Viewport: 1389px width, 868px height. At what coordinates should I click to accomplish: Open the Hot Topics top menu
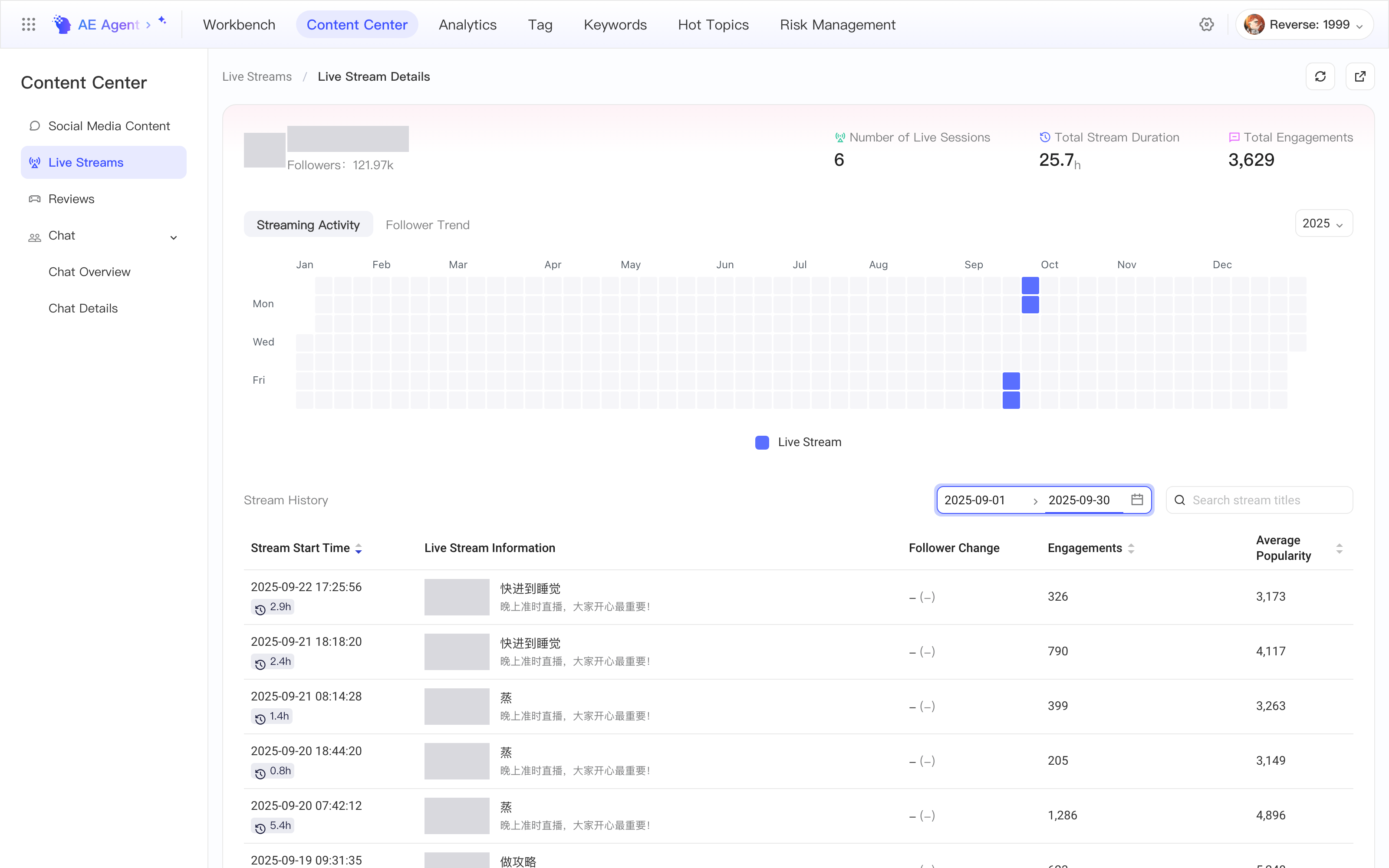[713, 25]
